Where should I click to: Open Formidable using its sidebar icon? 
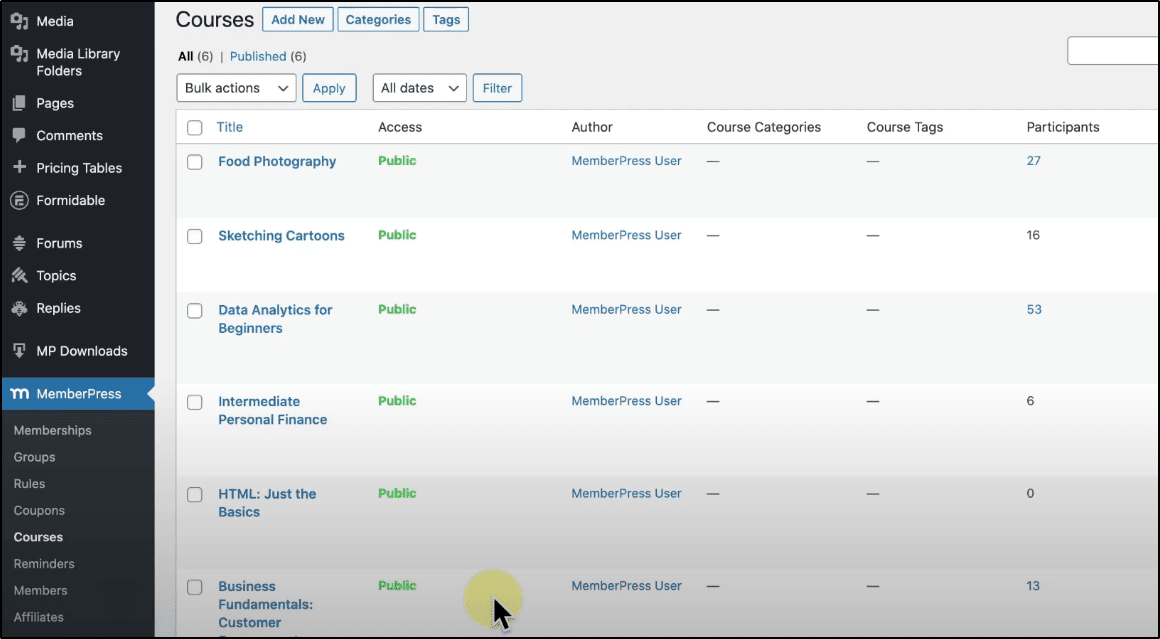(20, 200)
